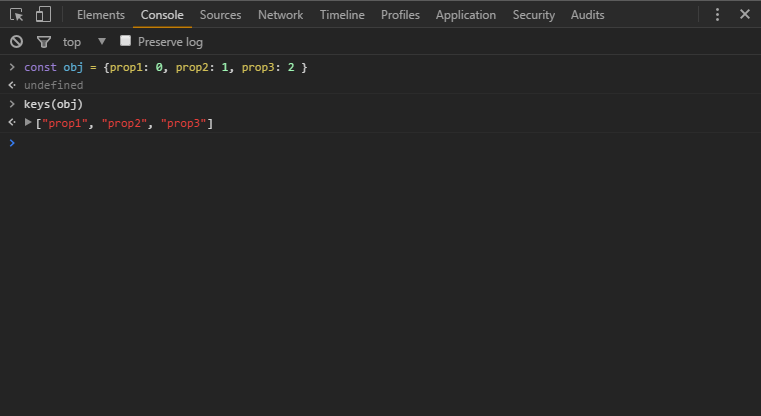Click the keys(obj) command entry
The image size is (761, 416).
[x=53, y=104]
